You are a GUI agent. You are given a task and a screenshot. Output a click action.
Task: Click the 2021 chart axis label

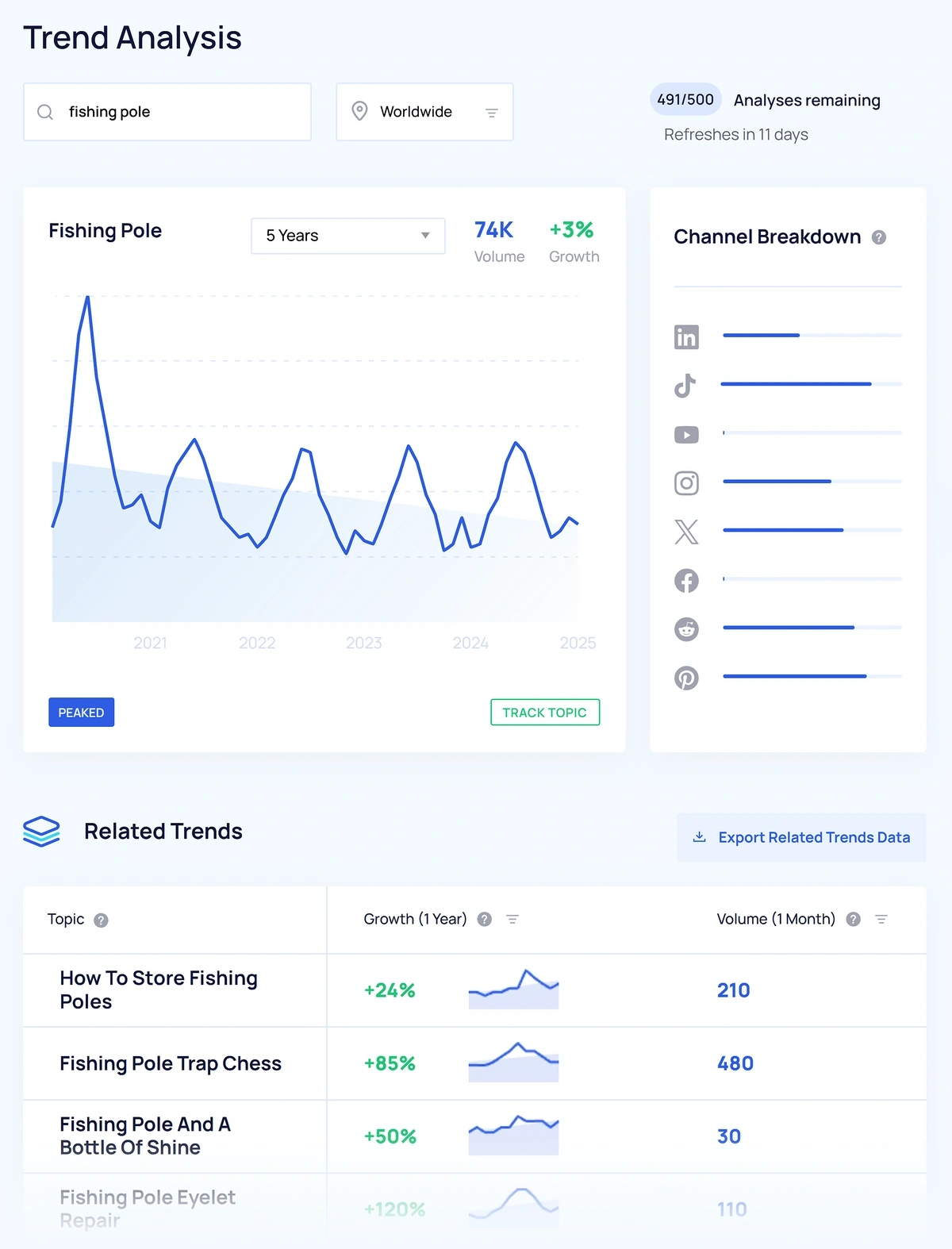pos(150,643)
